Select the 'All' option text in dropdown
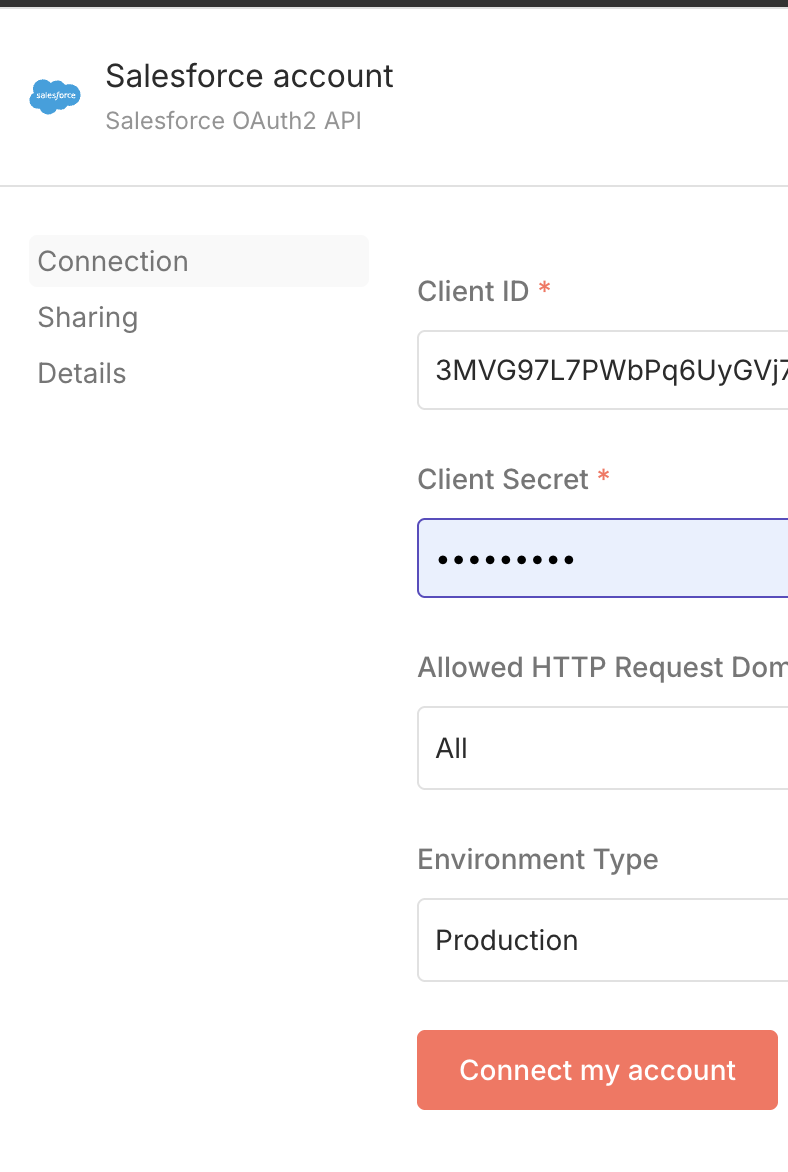Image resolution: width=788 pixels, height=1172 pixels. tap(452, 748)
